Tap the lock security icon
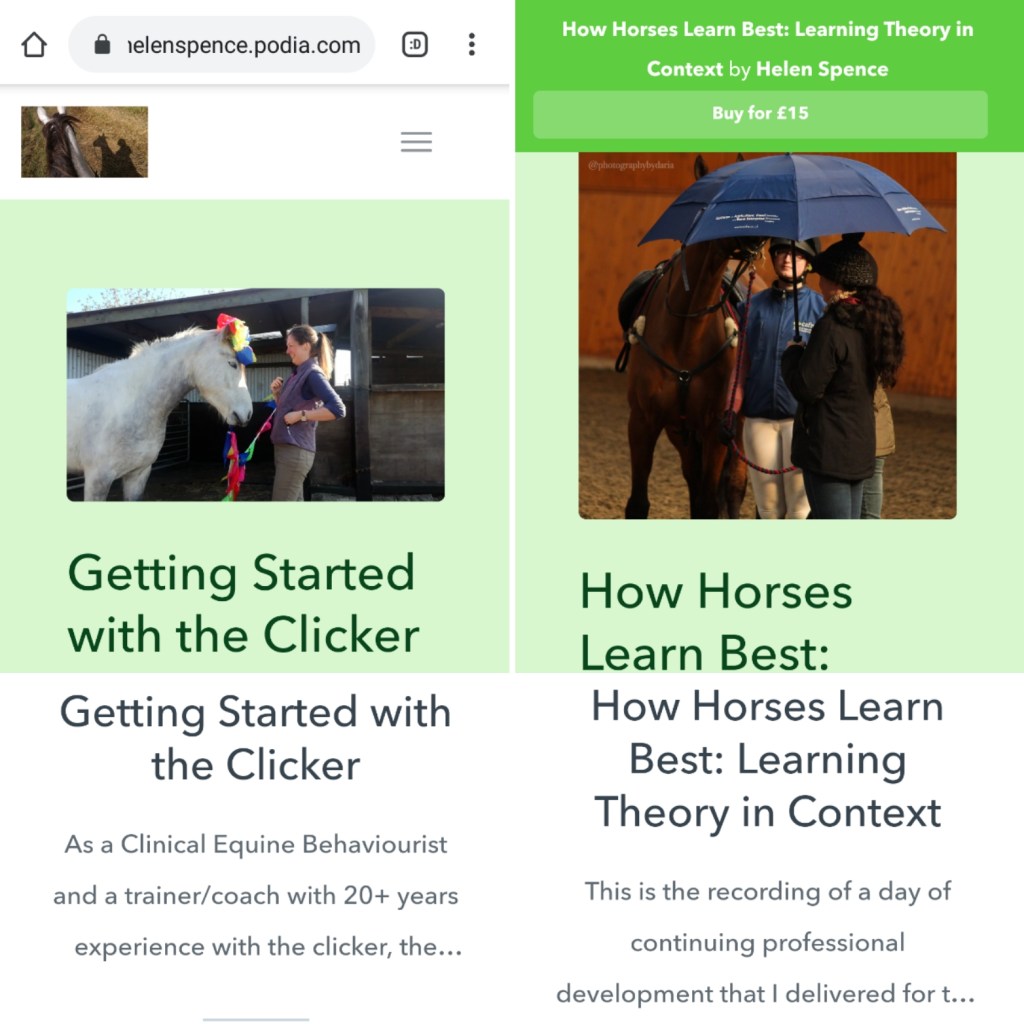This screenshot has height=1024, width=1024. (x=102, y=44)
